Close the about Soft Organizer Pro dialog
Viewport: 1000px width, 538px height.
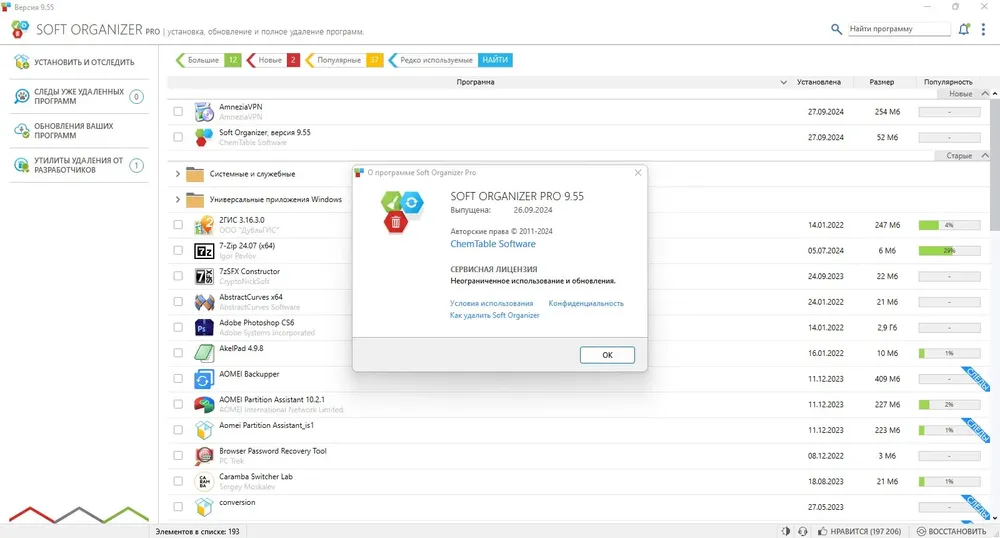click(x=638, y=173)
